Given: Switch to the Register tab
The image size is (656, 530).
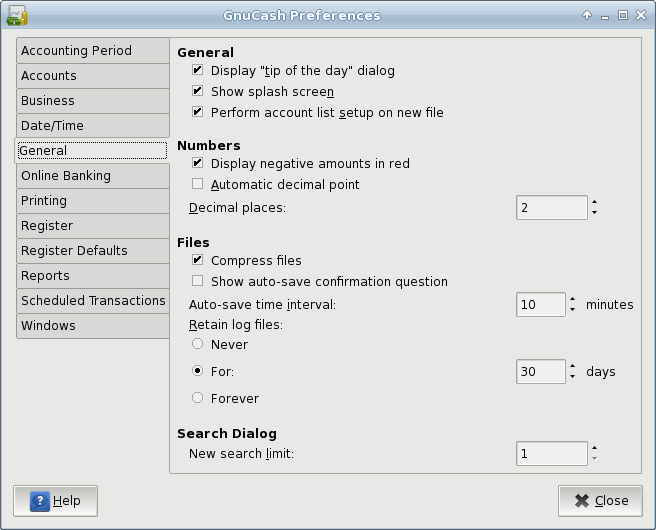Looking at the screenshot, I should tap(93, 226).
